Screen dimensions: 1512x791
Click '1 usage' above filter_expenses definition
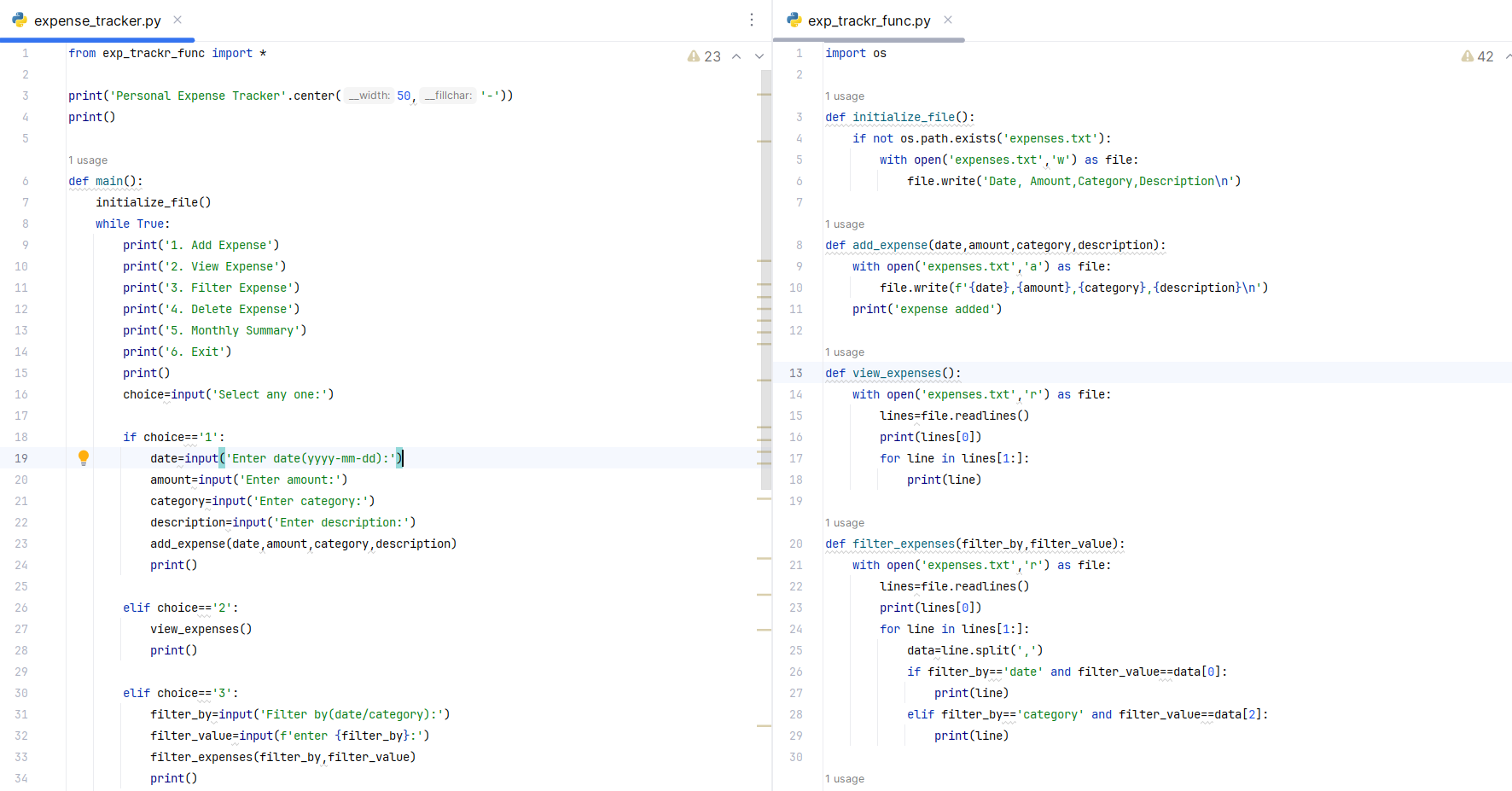click(844, 522)
